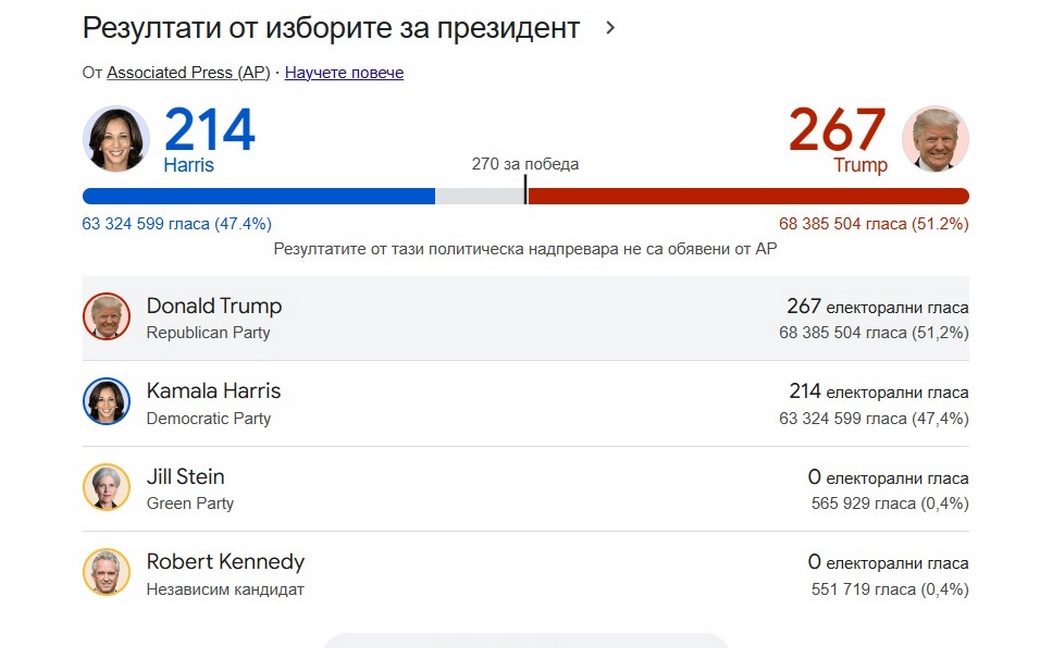Click the "Резултати от изборите за президент" heading
Image resolution: width=1040 pixels, height=648 pixels.
pyautogui.click(x=331, y=28)
